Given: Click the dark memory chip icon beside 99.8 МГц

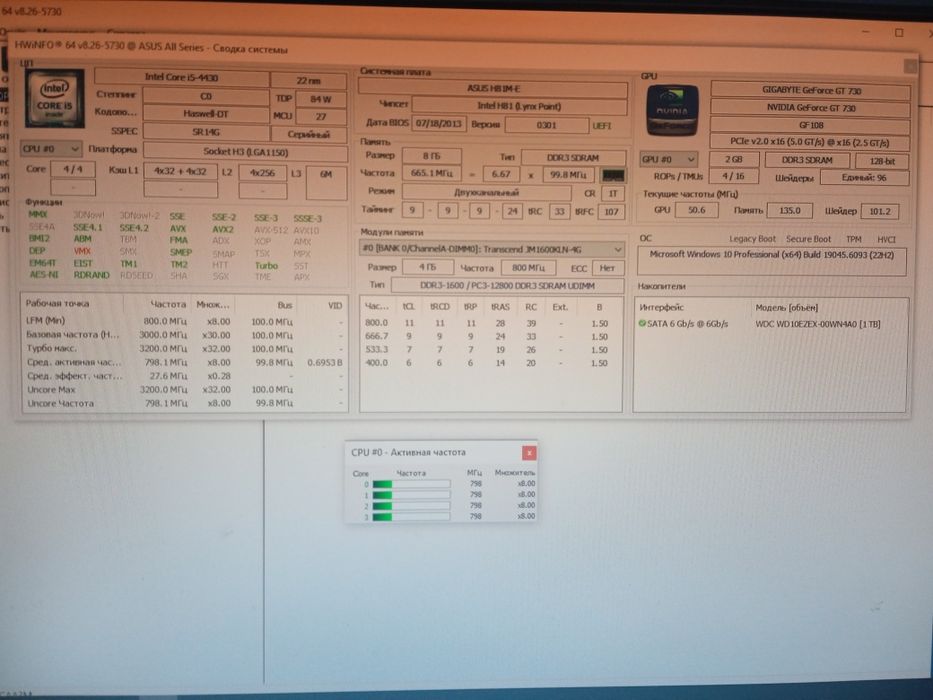Looking at the screenshot, I should tap(613, 175).
